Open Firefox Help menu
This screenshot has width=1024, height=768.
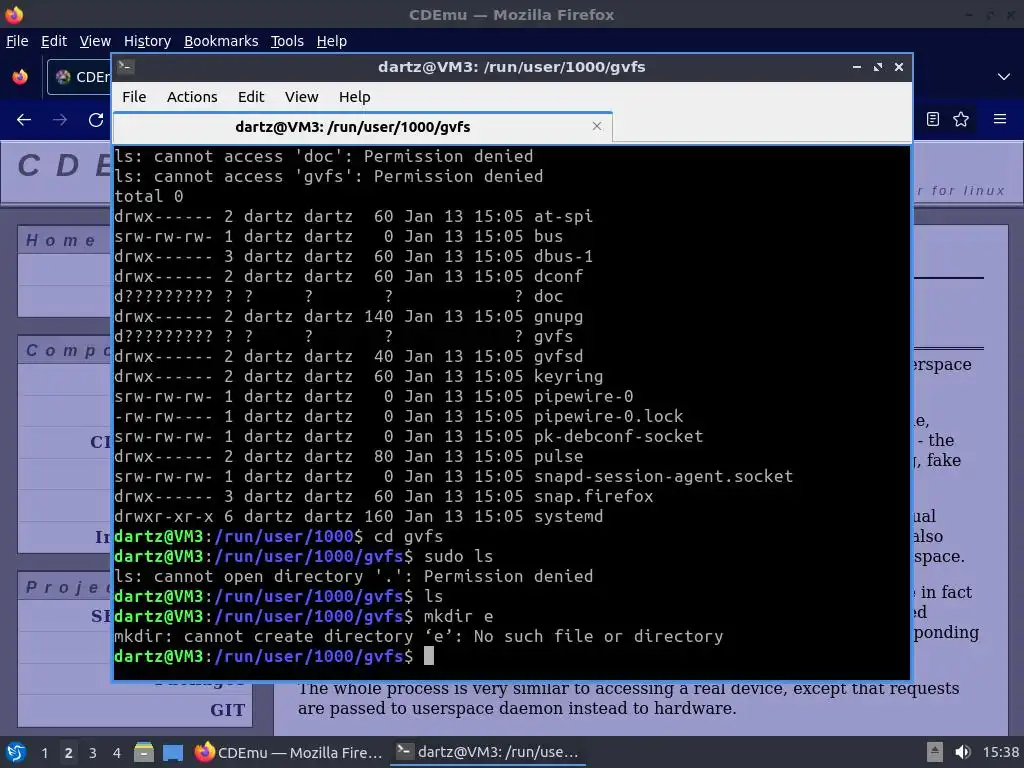point(331,41)
